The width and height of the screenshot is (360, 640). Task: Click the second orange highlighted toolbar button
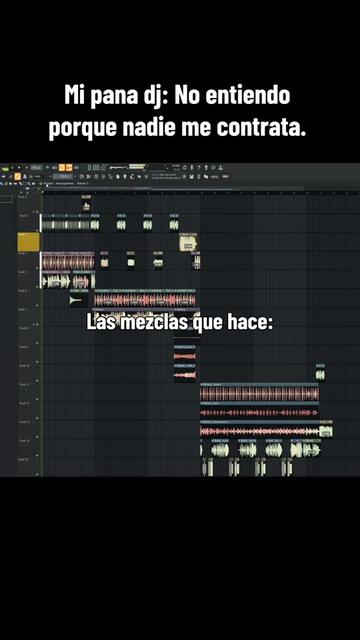(x=69, y=167)
